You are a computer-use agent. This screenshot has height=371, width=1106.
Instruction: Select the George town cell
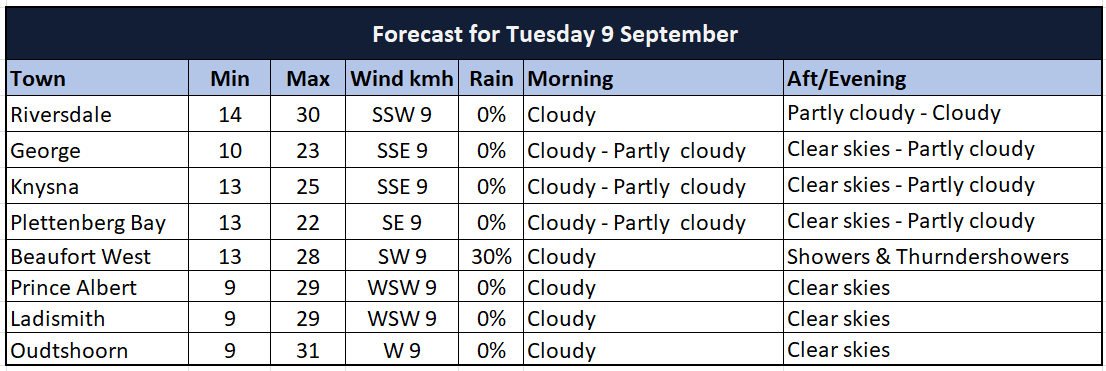[x=97, y=150]
